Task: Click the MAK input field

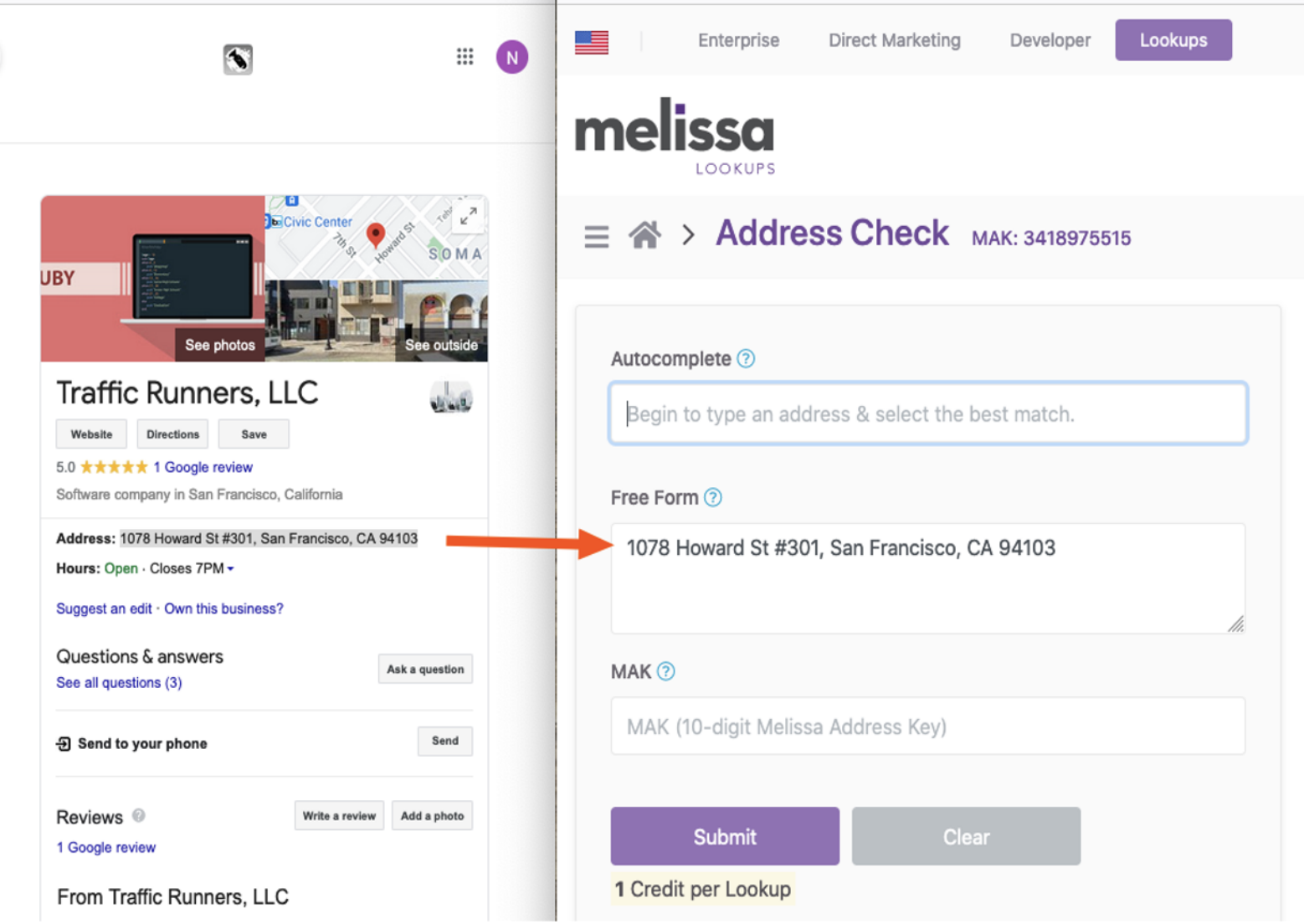Action: [x=927, y=726]
